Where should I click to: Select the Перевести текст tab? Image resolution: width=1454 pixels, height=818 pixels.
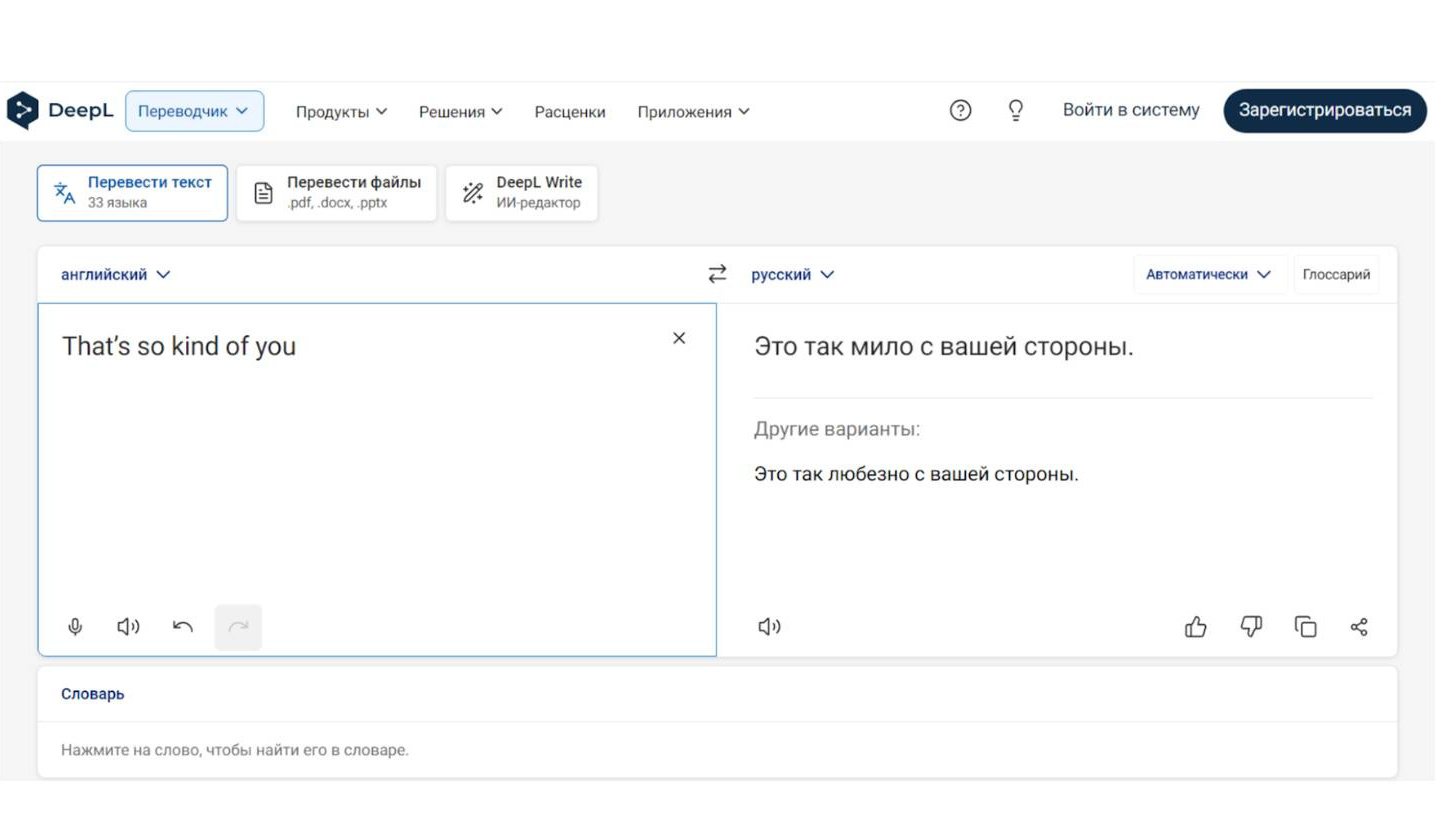(133, 193)
